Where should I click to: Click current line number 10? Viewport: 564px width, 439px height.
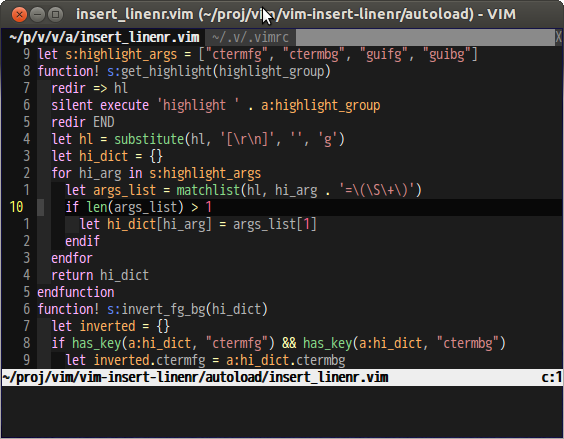coord(16,207)
